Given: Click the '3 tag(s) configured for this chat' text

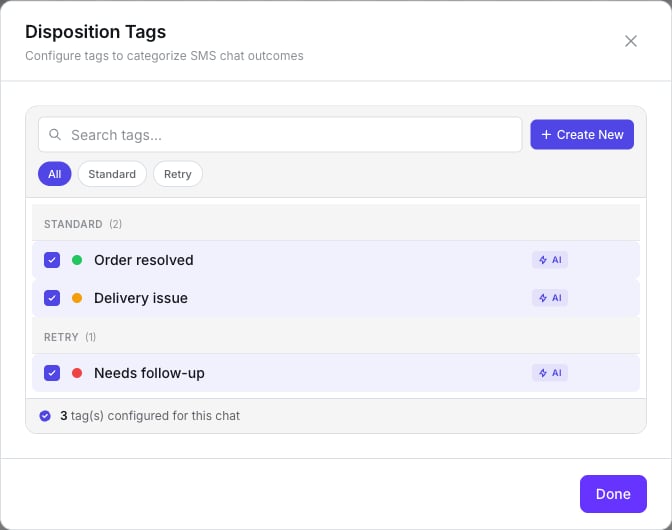Looking at the screenshot, I should (x=150, y=416).
